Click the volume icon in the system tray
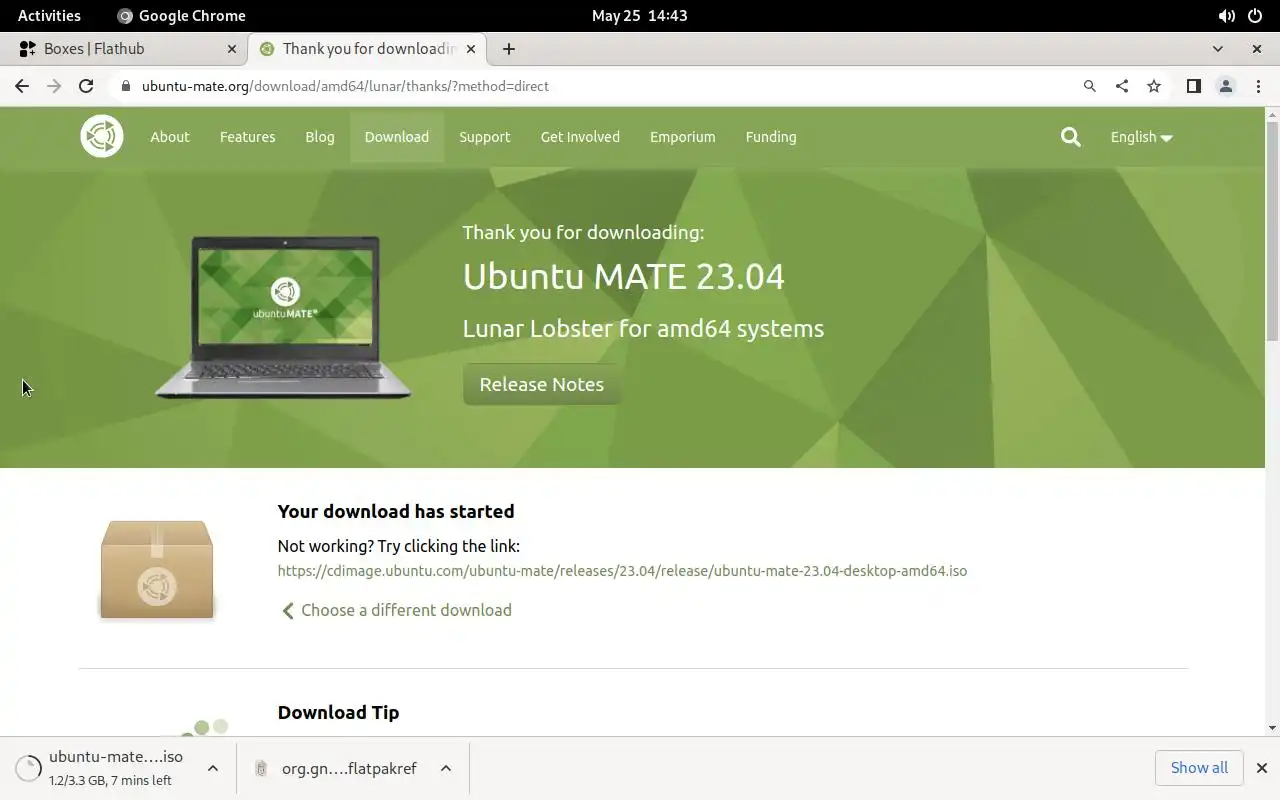Viewport: 1280px width, 800px height. coord(1226,15)
